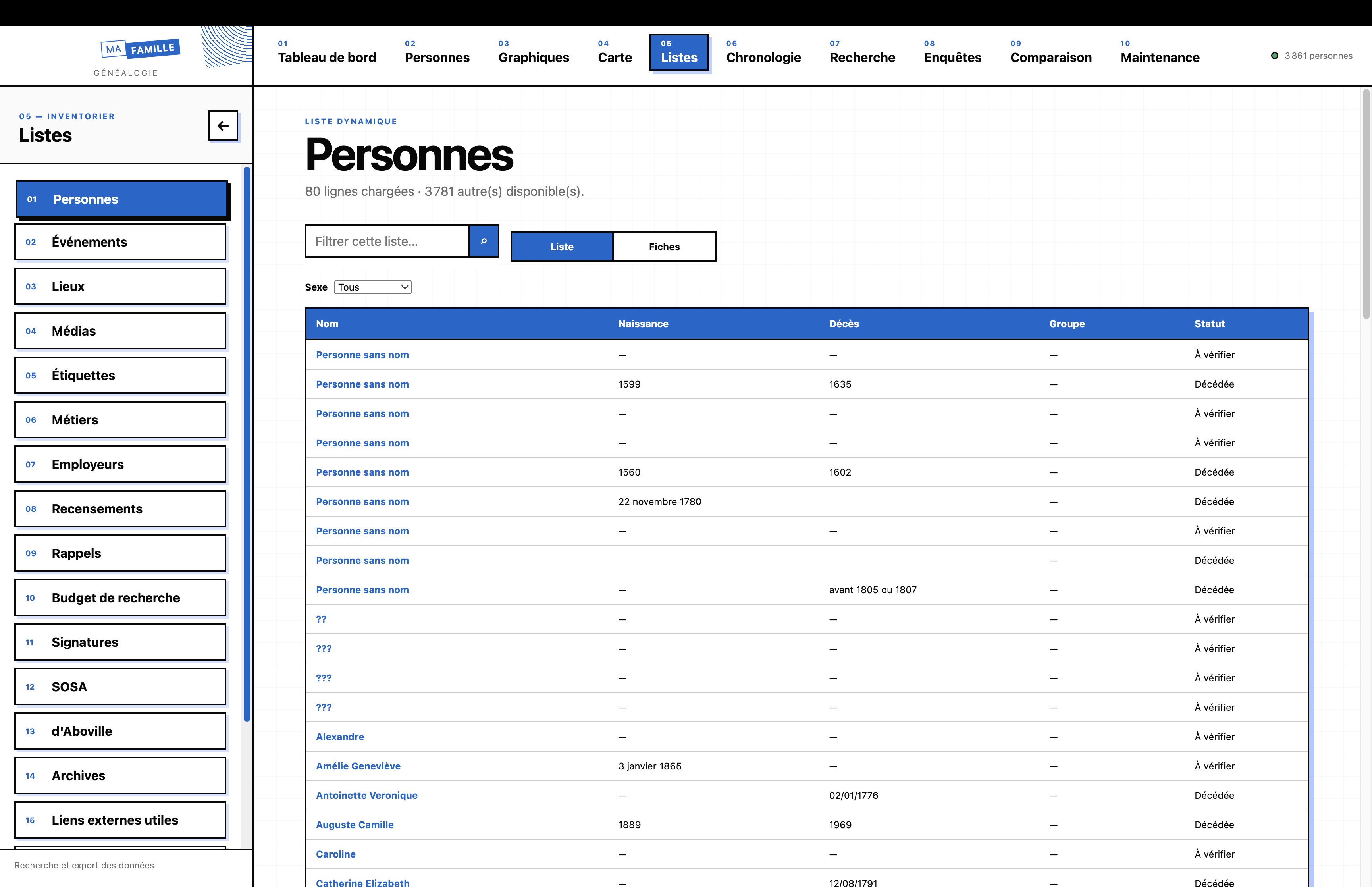Switch to Fiches view
Viewport: 1372px width, 887px height.
(665, 247)
